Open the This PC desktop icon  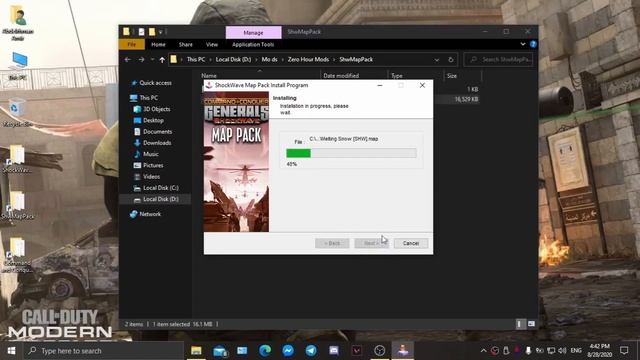pos(18,66)
